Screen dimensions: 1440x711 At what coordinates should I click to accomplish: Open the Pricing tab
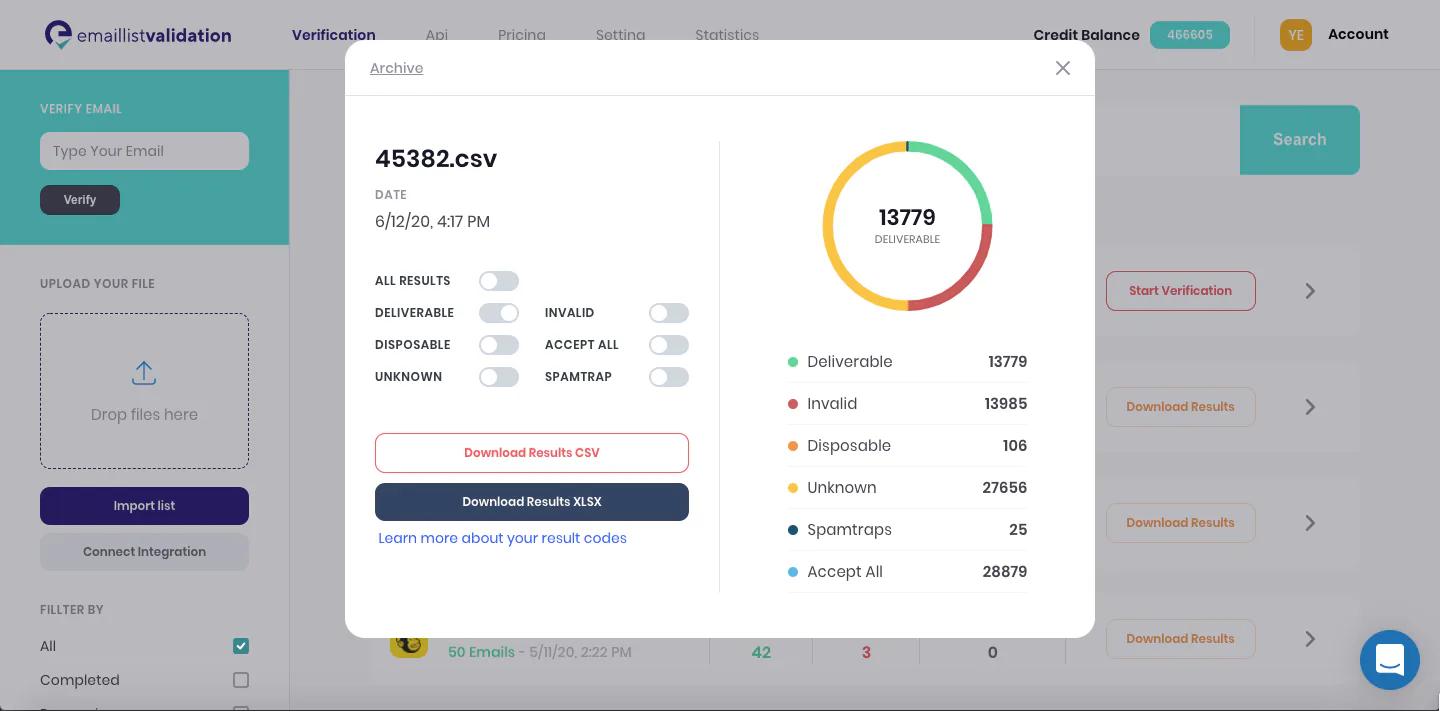[x=522, y=35]
